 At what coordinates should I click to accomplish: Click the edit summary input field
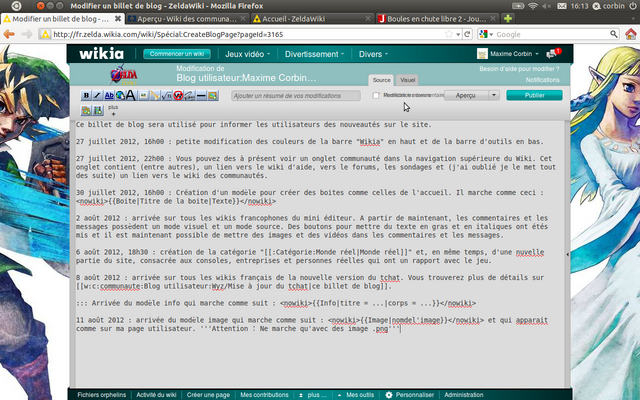click(296, 96)
